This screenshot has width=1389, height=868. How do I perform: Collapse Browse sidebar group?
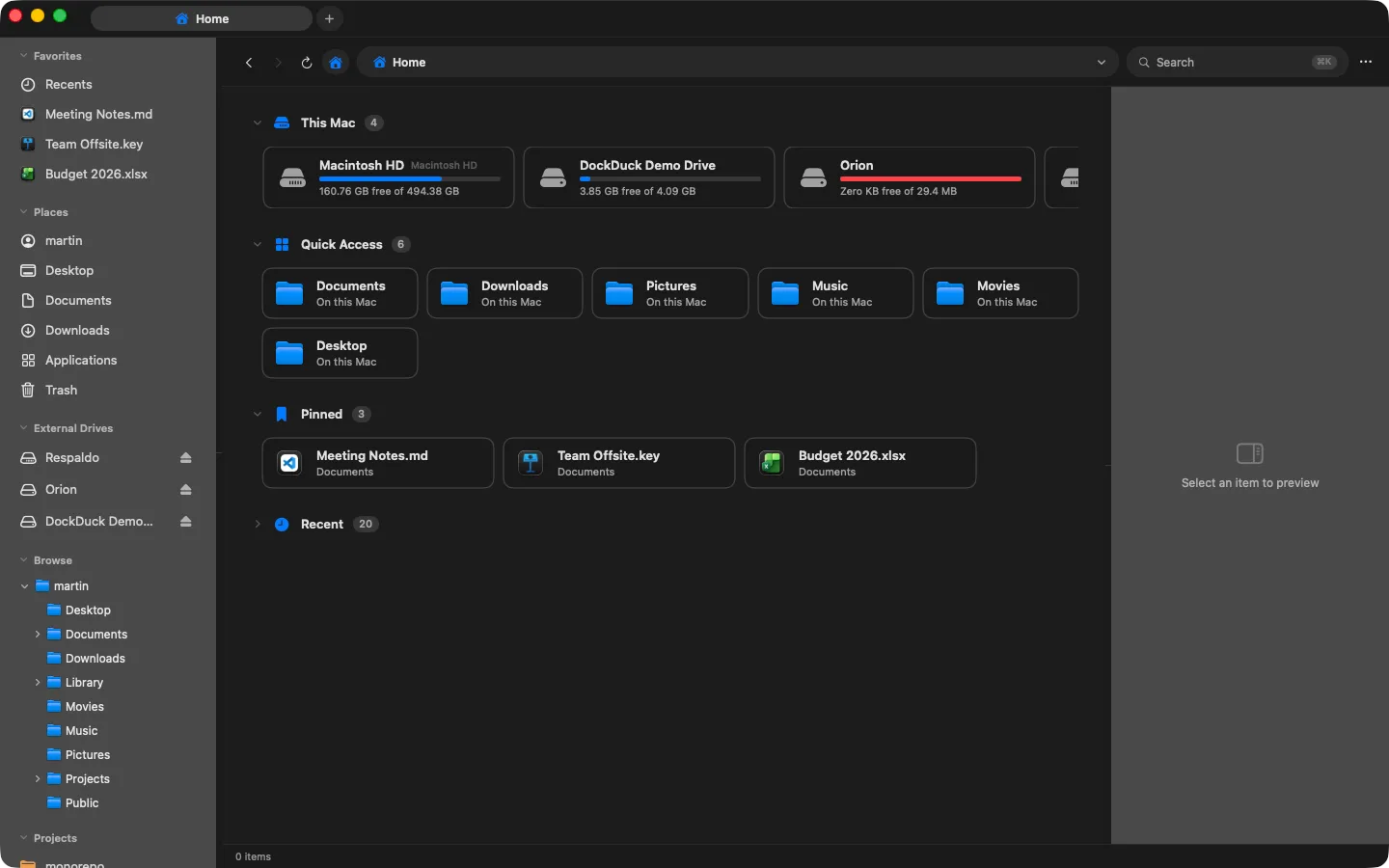coord(24,560)
